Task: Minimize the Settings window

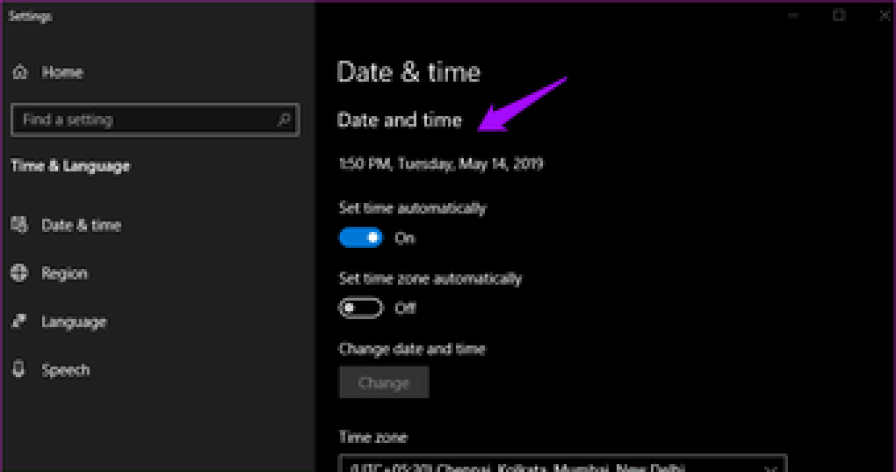Action: (792, 15)
